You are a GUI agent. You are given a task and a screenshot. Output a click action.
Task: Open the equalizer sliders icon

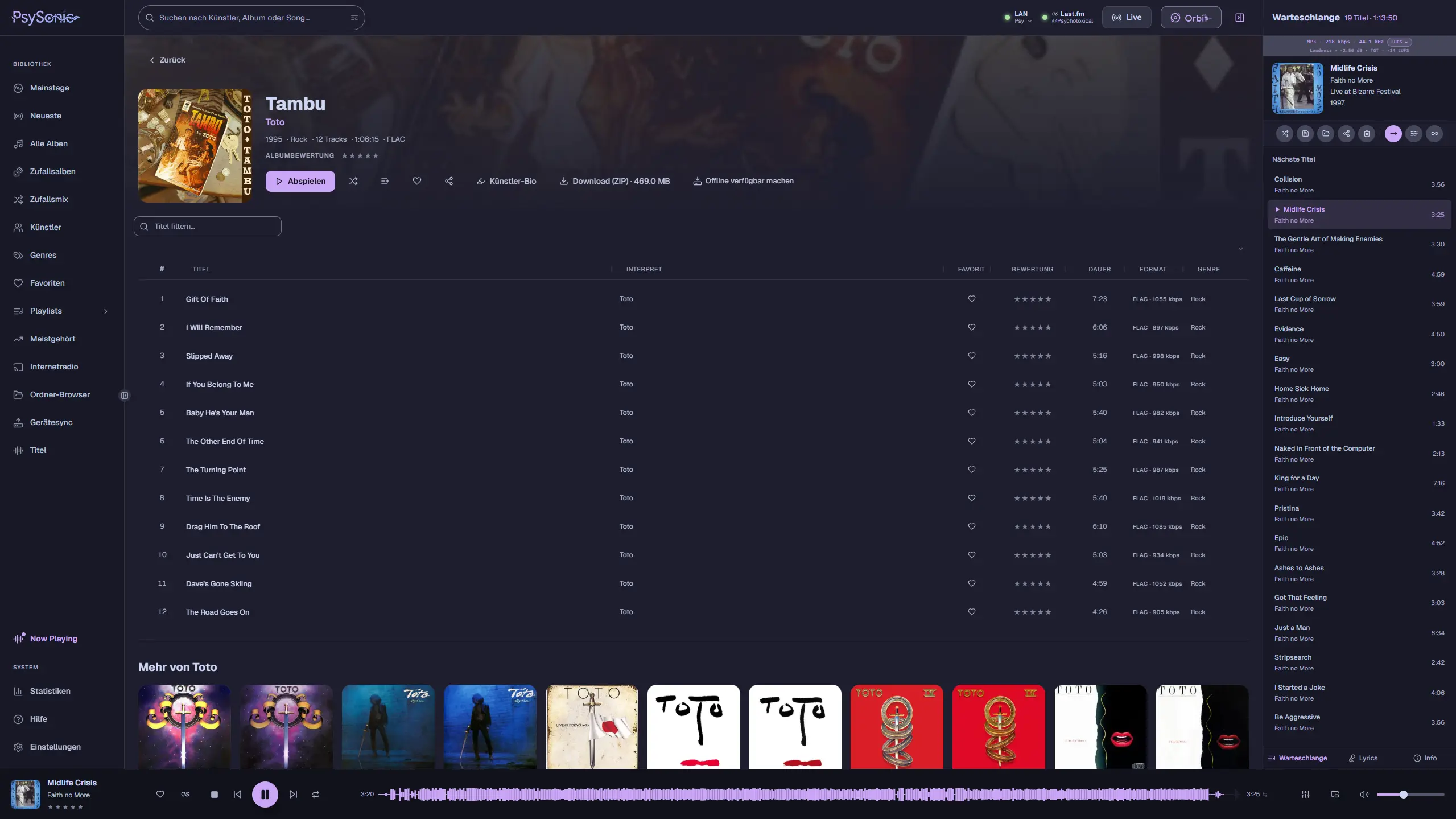(x=1306, y=795)
